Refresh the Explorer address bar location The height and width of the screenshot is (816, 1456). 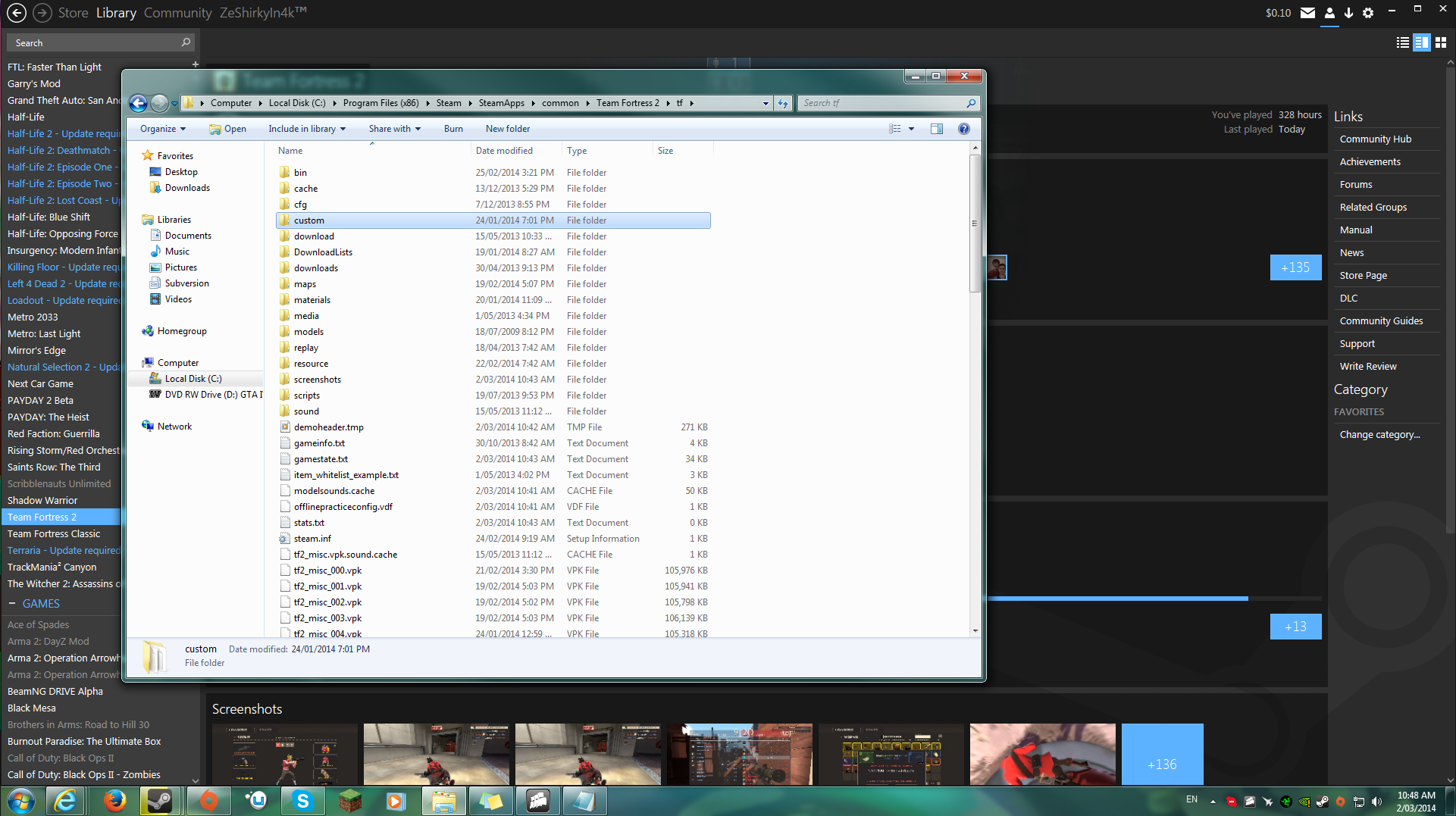tap(783, 103)
